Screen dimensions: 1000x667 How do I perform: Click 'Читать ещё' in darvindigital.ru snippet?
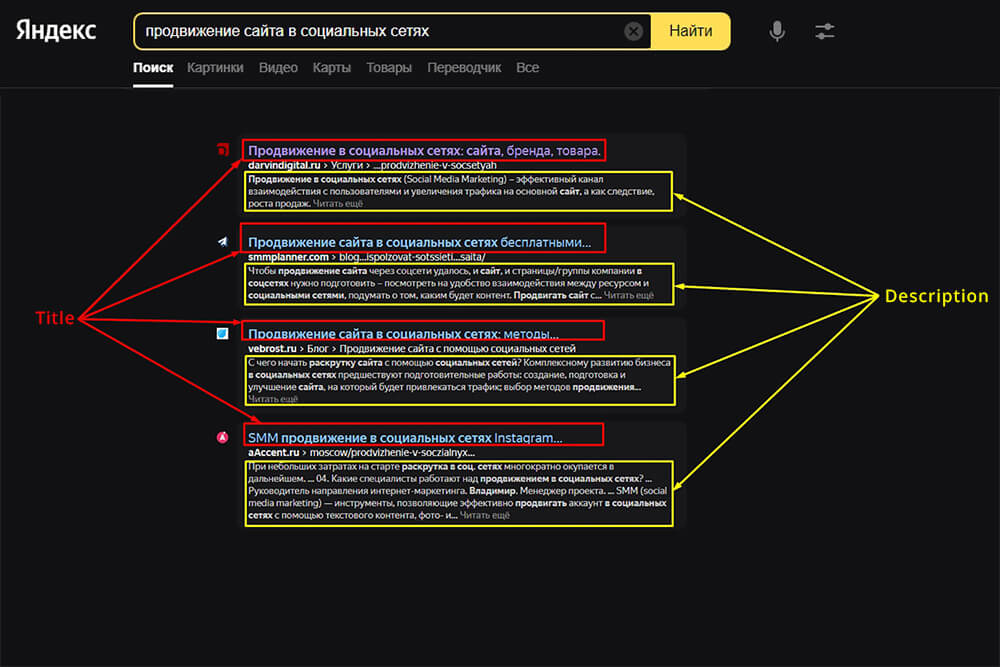click(x=338, y=203)
